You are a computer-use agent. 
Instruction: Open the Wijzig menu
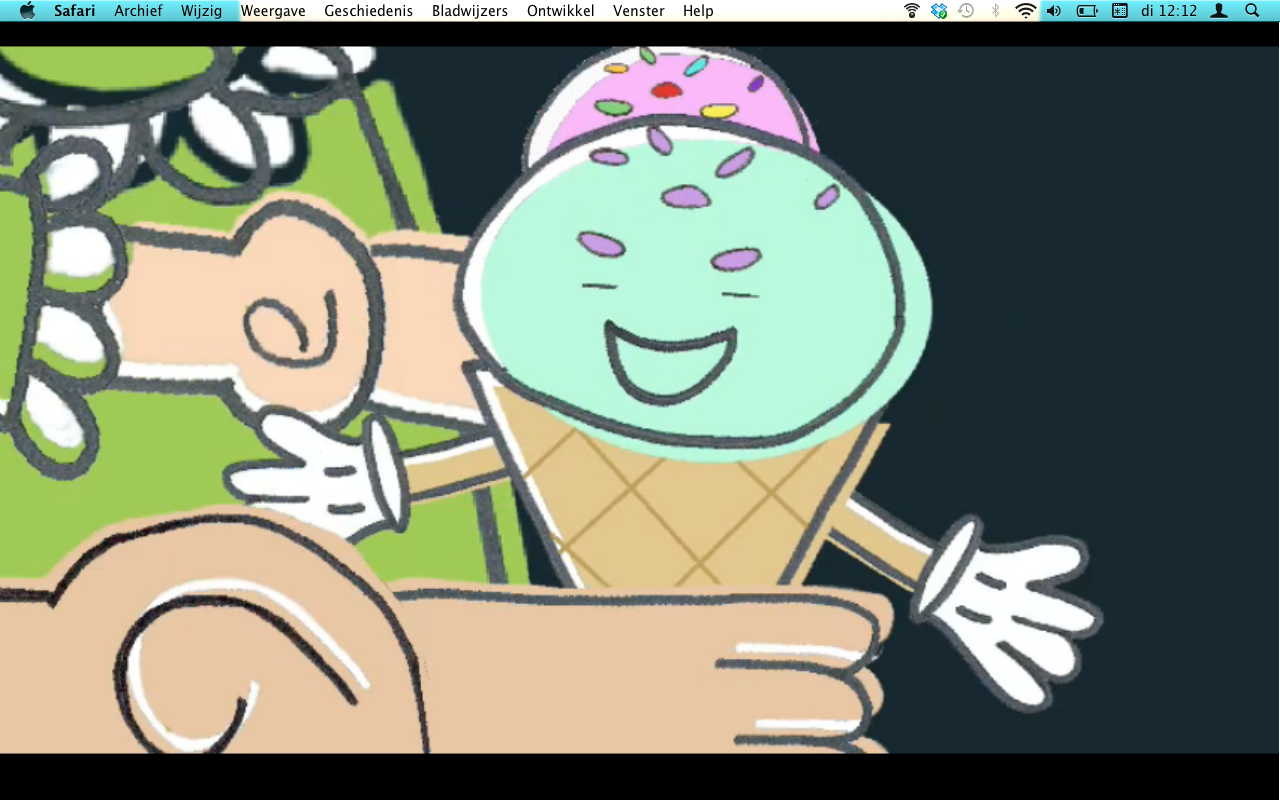tap(202, 11)
